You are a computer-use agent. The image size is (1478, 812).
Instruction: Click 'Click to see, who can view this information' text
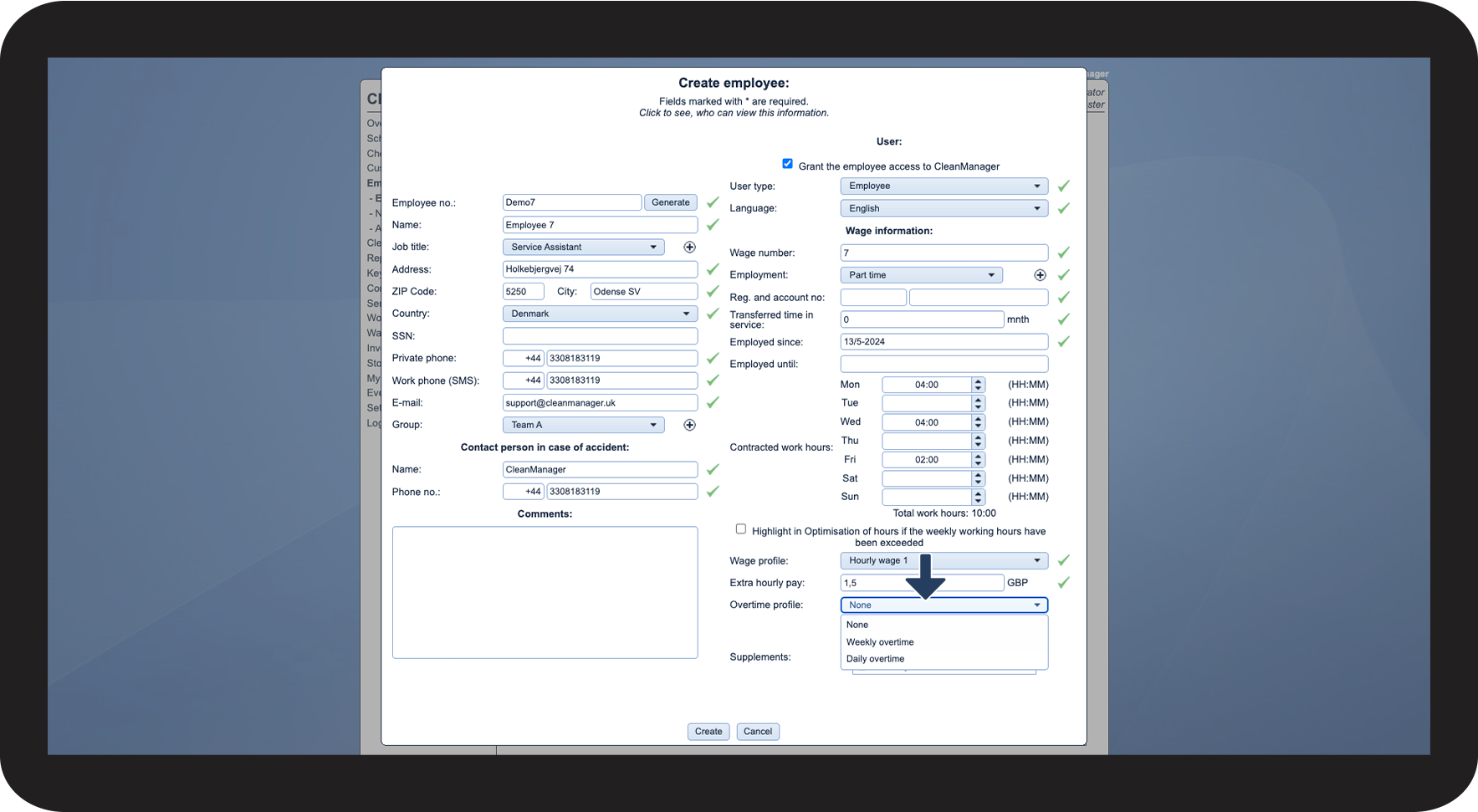(734, 113)
